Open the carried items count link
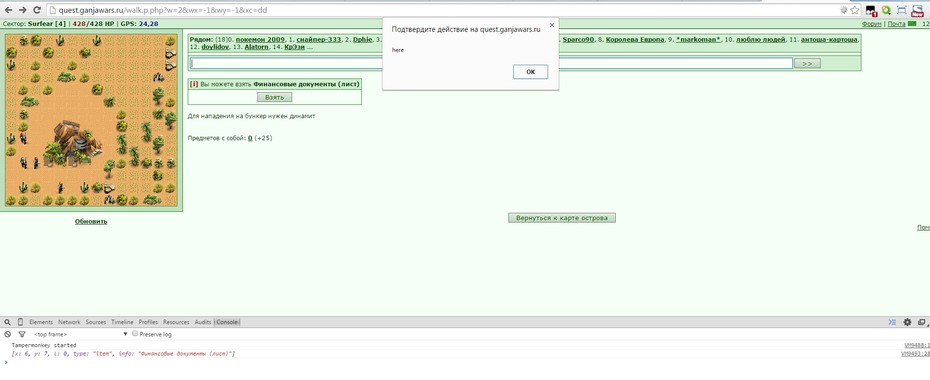This screenshot has height=380, width=930. coord(250,138)
